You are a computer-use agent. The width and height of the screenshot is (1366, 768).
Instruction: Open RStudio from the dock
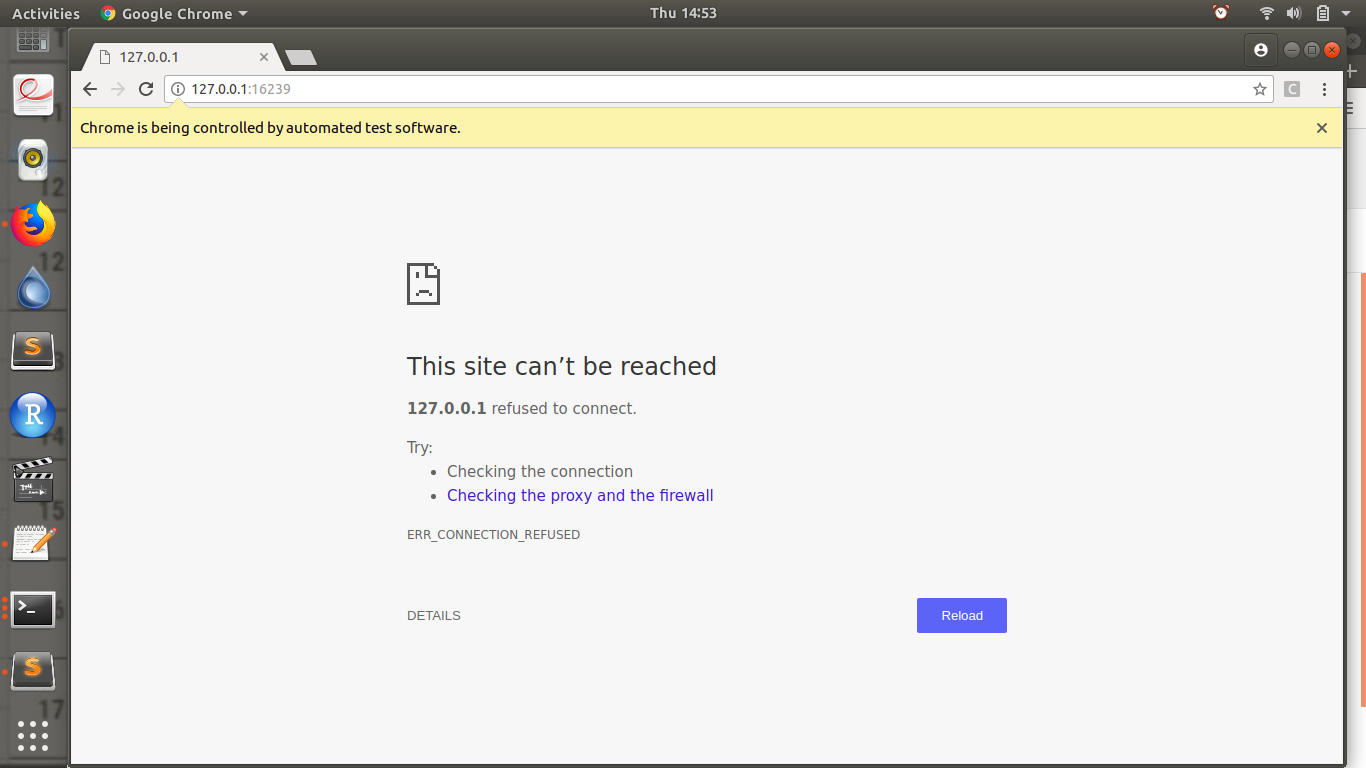coord(33,415)
